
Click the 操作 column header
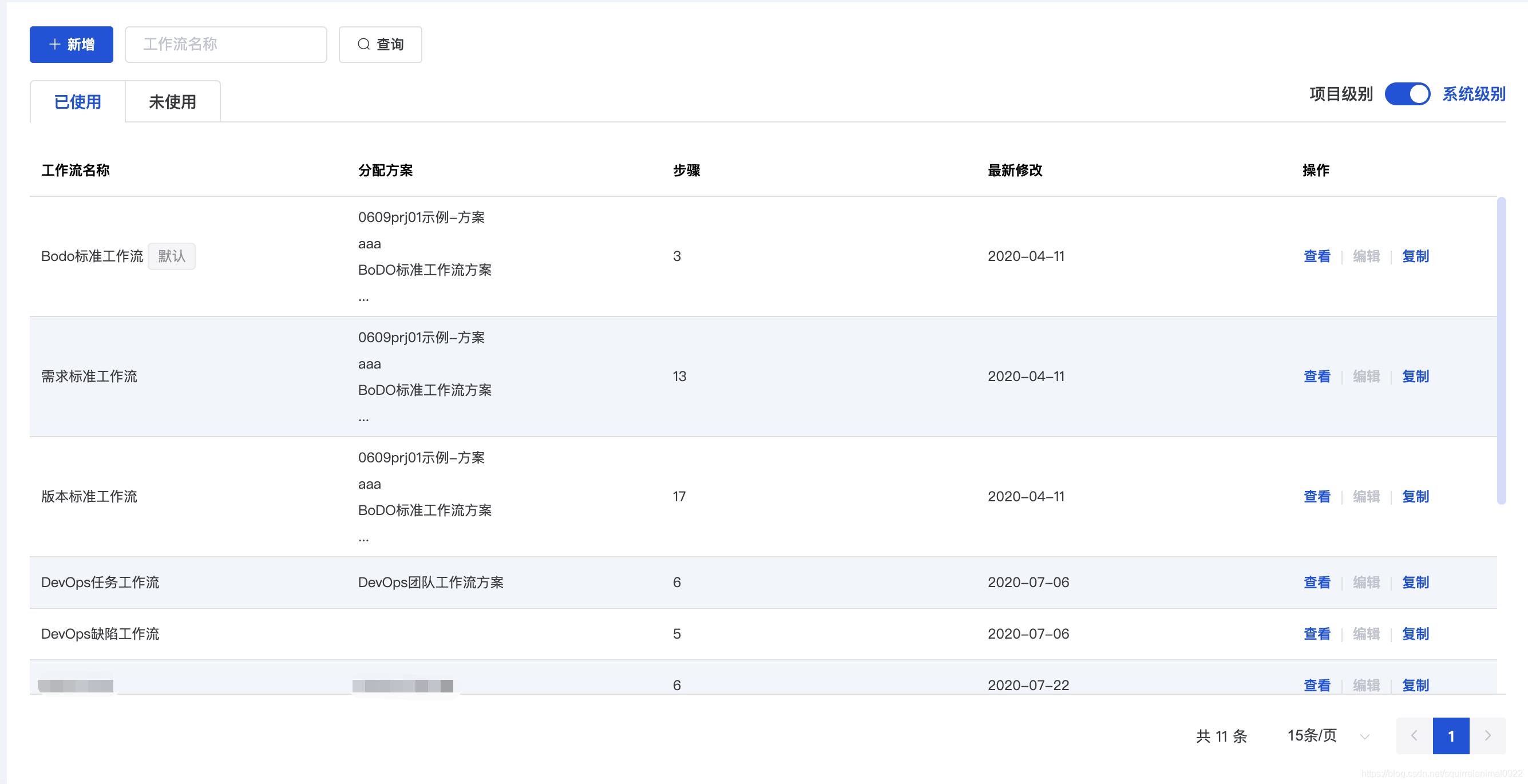pyautogui.click(x=1316, y=170)
